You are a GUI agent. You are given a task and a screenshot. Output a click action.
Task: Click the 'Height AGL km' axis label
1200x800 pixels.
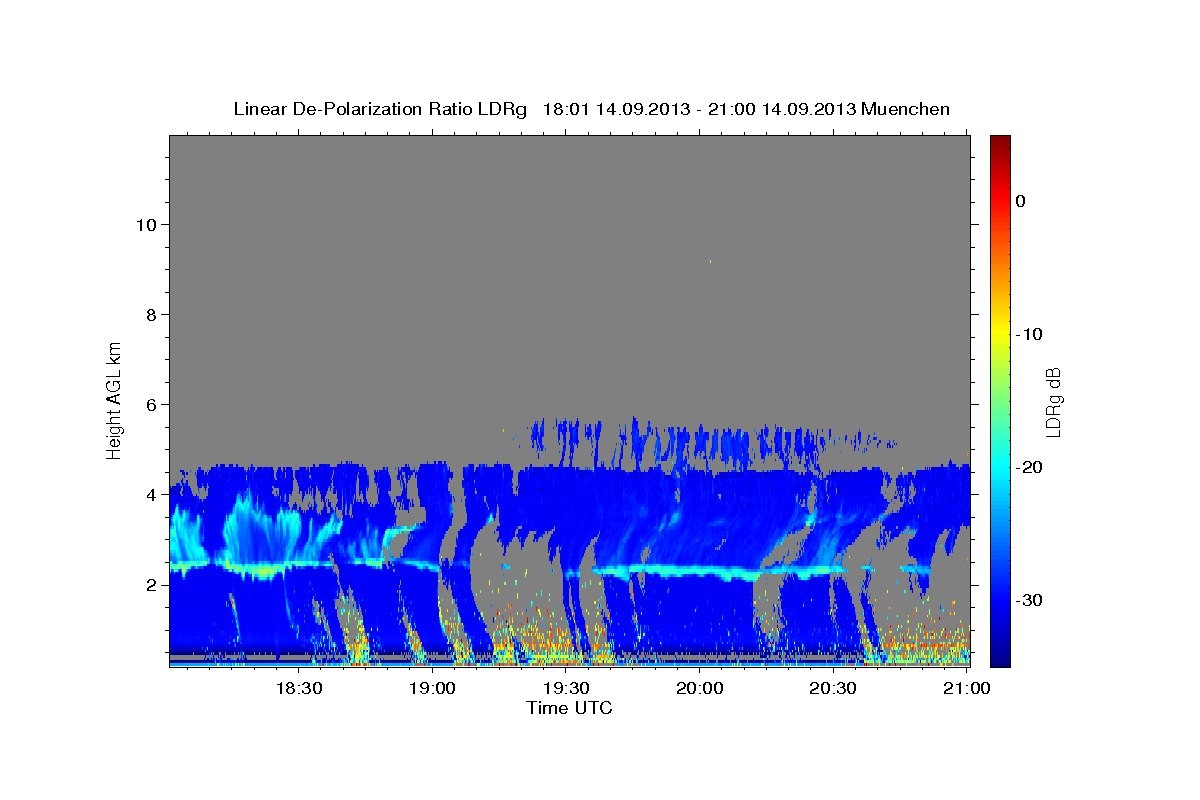115,399
